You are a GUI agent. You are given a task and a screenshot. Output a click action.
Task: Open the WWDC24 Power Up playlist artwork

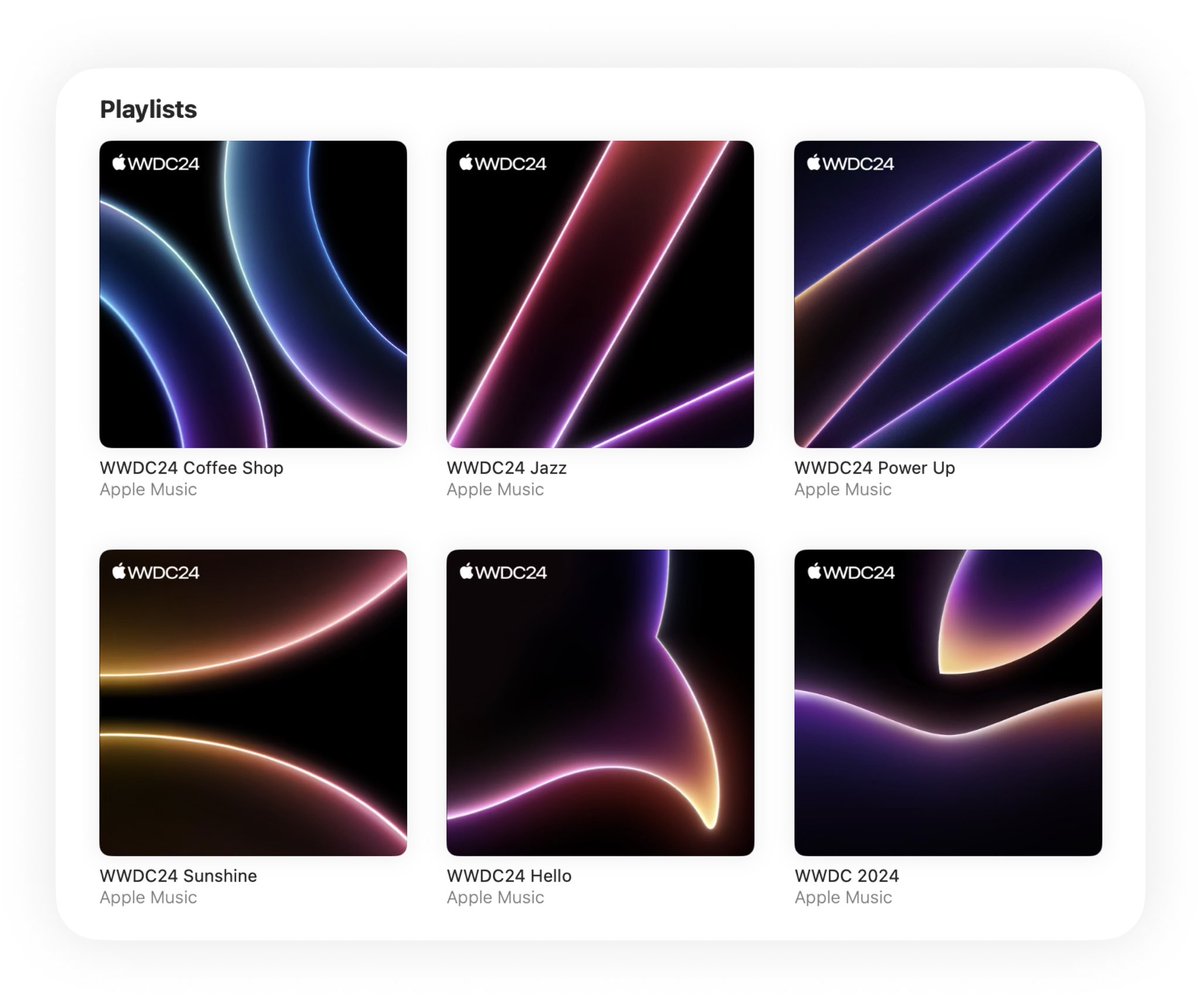[x=948, y=294]
